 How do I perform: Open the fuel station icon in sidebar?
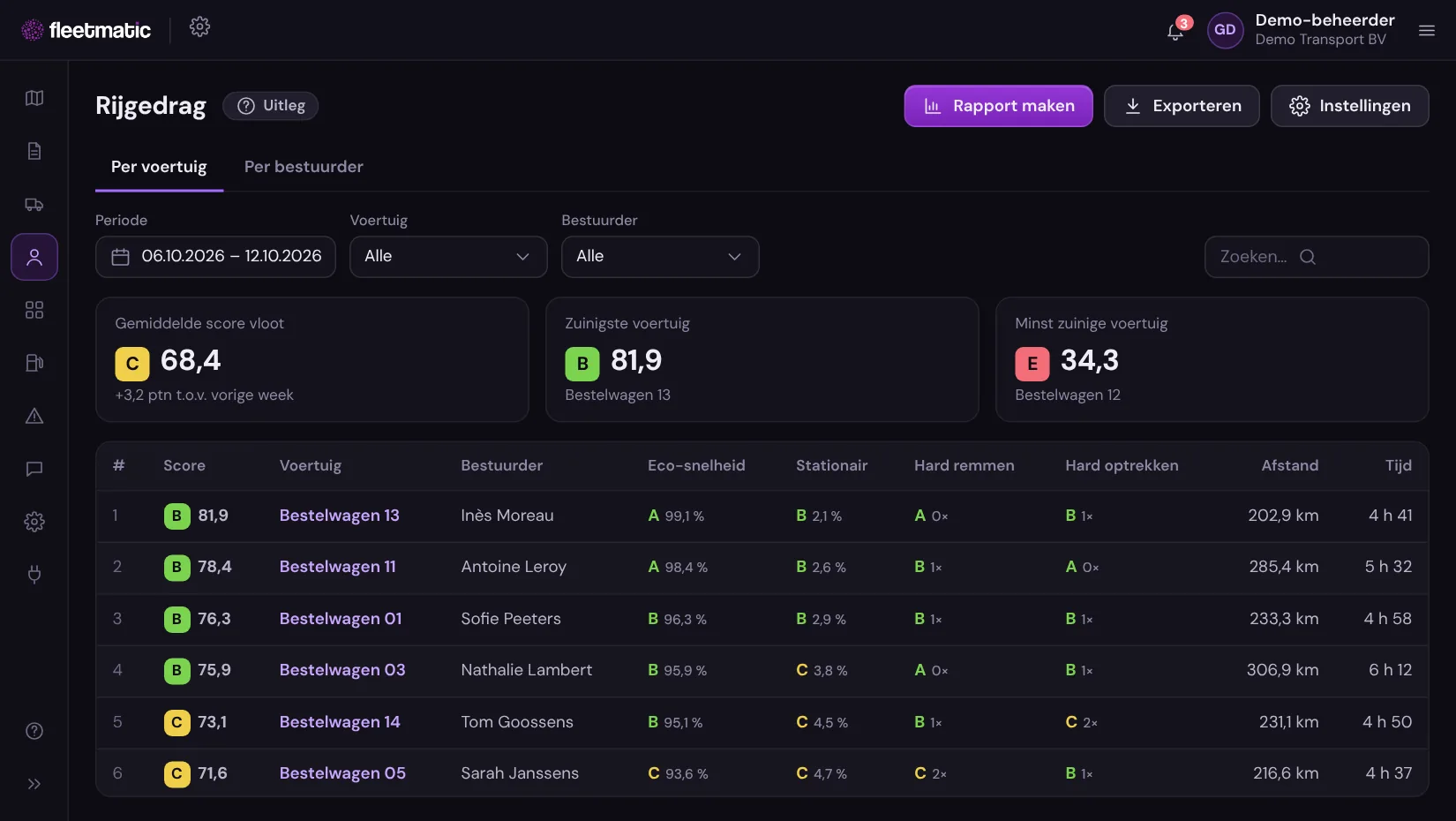point(34,363)
